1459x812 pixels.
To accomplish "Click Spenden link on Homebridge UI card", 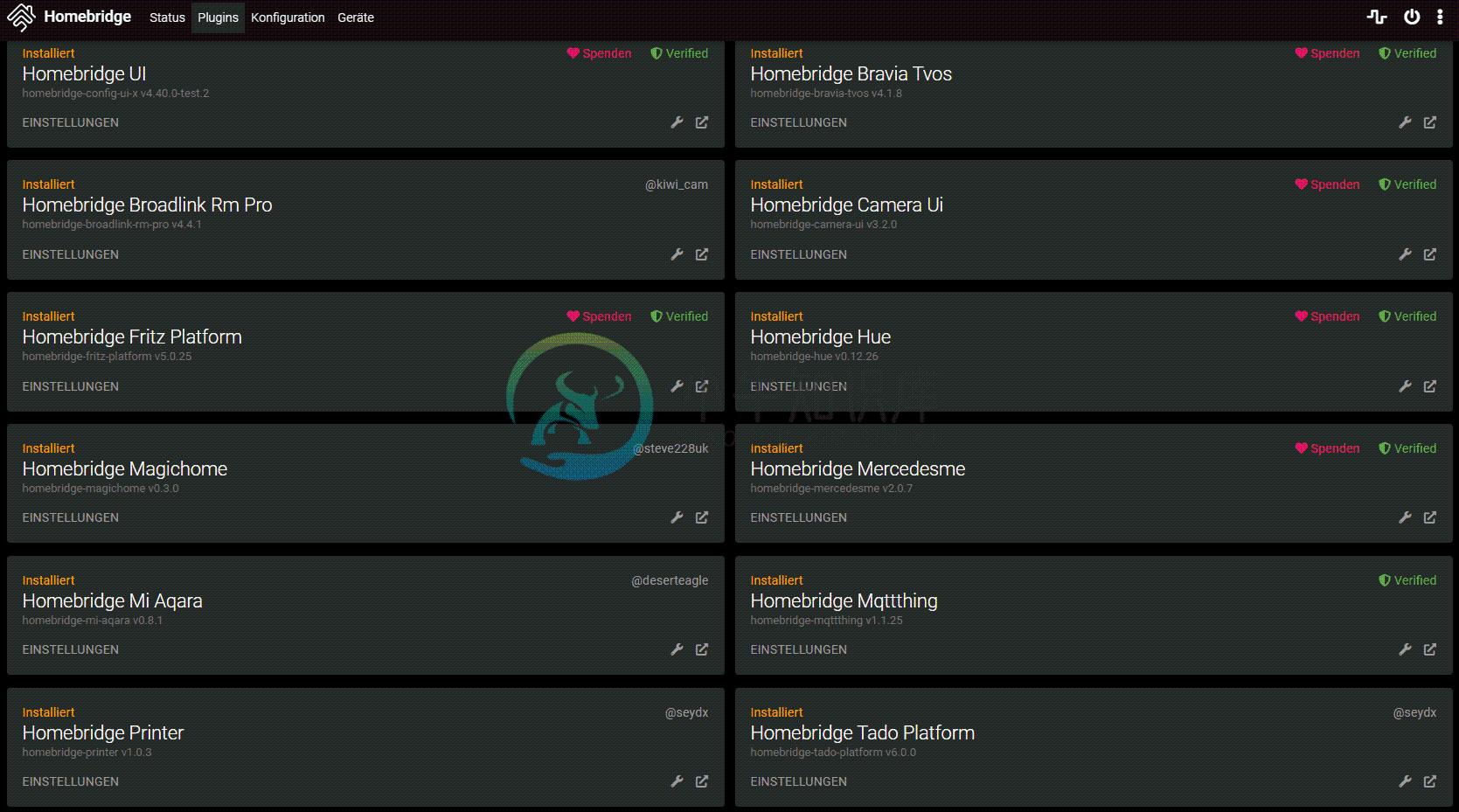I will [x=599, y=53].
